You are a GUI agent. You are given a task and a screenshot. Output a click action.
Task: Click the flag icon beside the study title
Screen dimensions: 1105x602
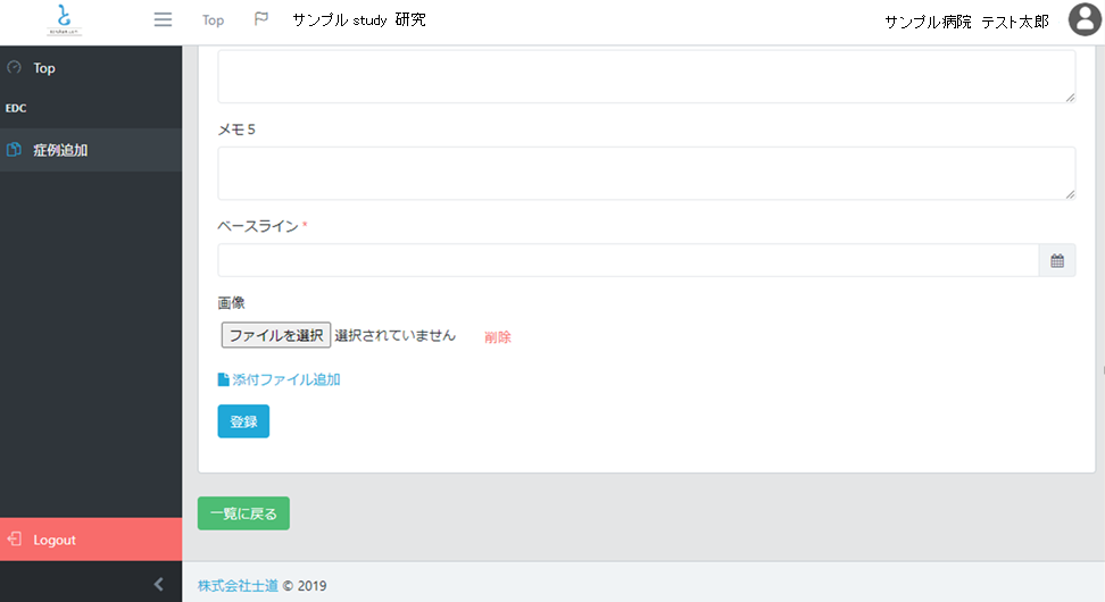(x=262, y=18)
